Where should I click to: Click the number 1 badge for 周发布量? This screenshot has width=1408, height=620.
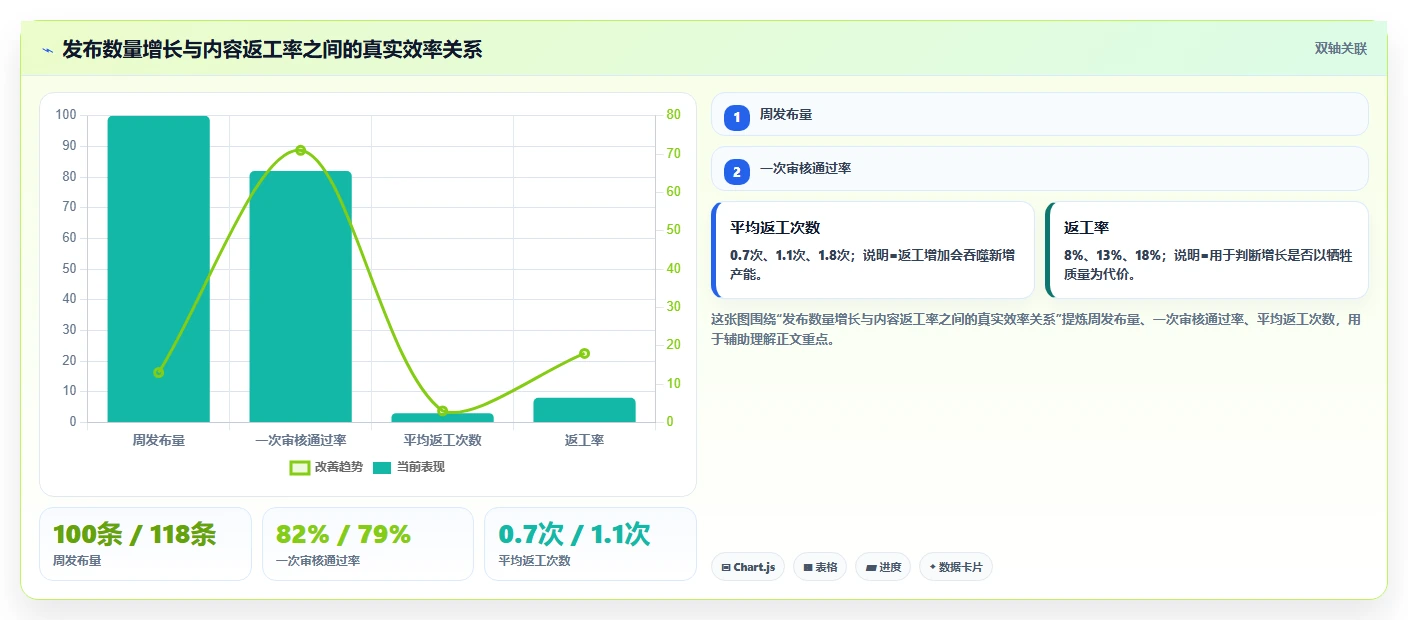[x=737, y=117]
